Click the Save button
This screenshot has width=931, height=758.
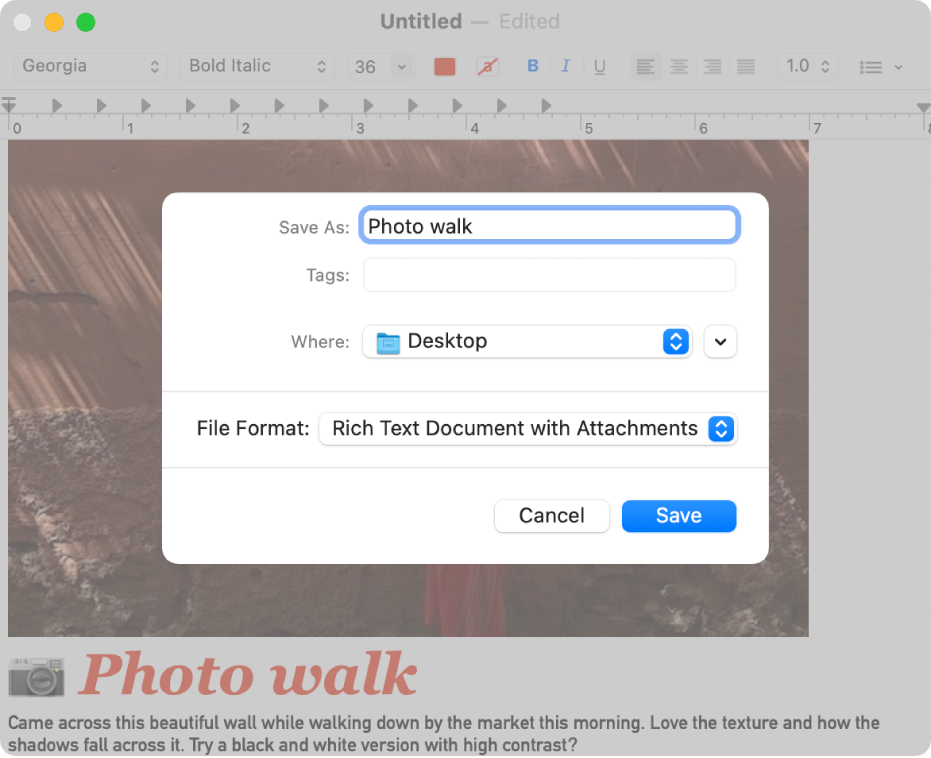[x=679, y=516]
